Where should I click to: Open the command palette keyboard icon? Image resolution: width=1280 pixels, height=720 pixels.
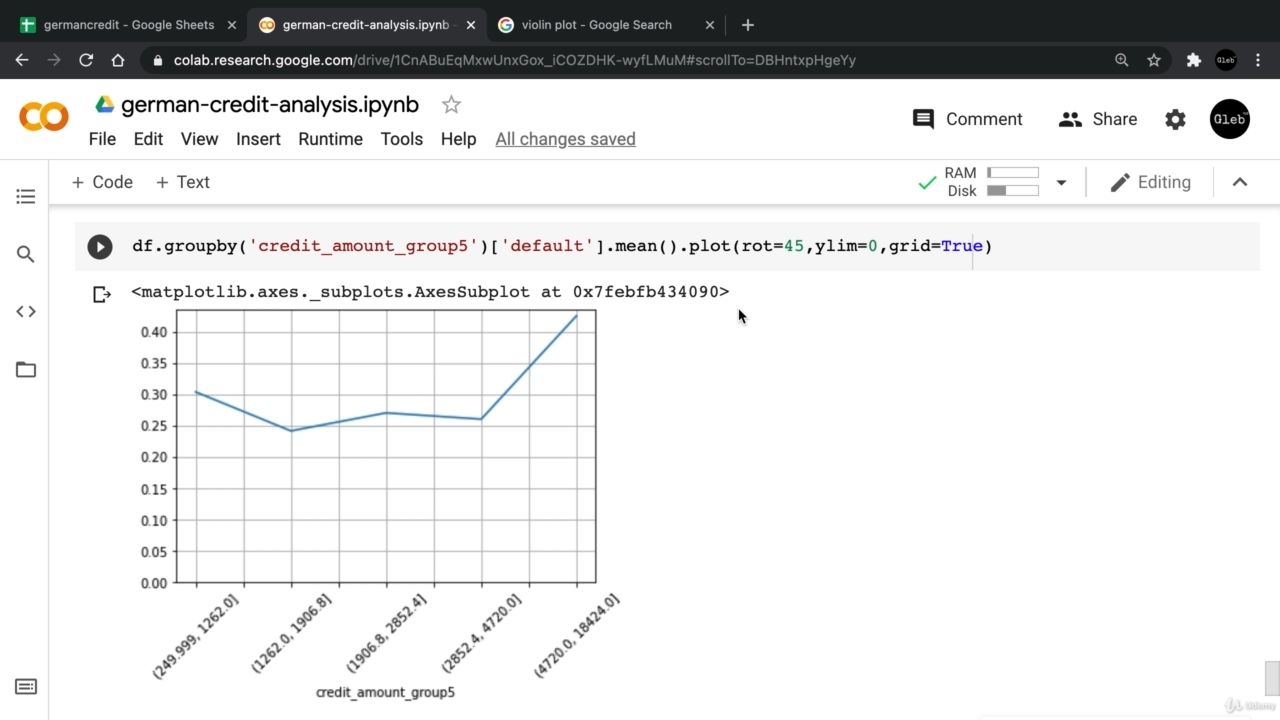[x=26, y=686]
